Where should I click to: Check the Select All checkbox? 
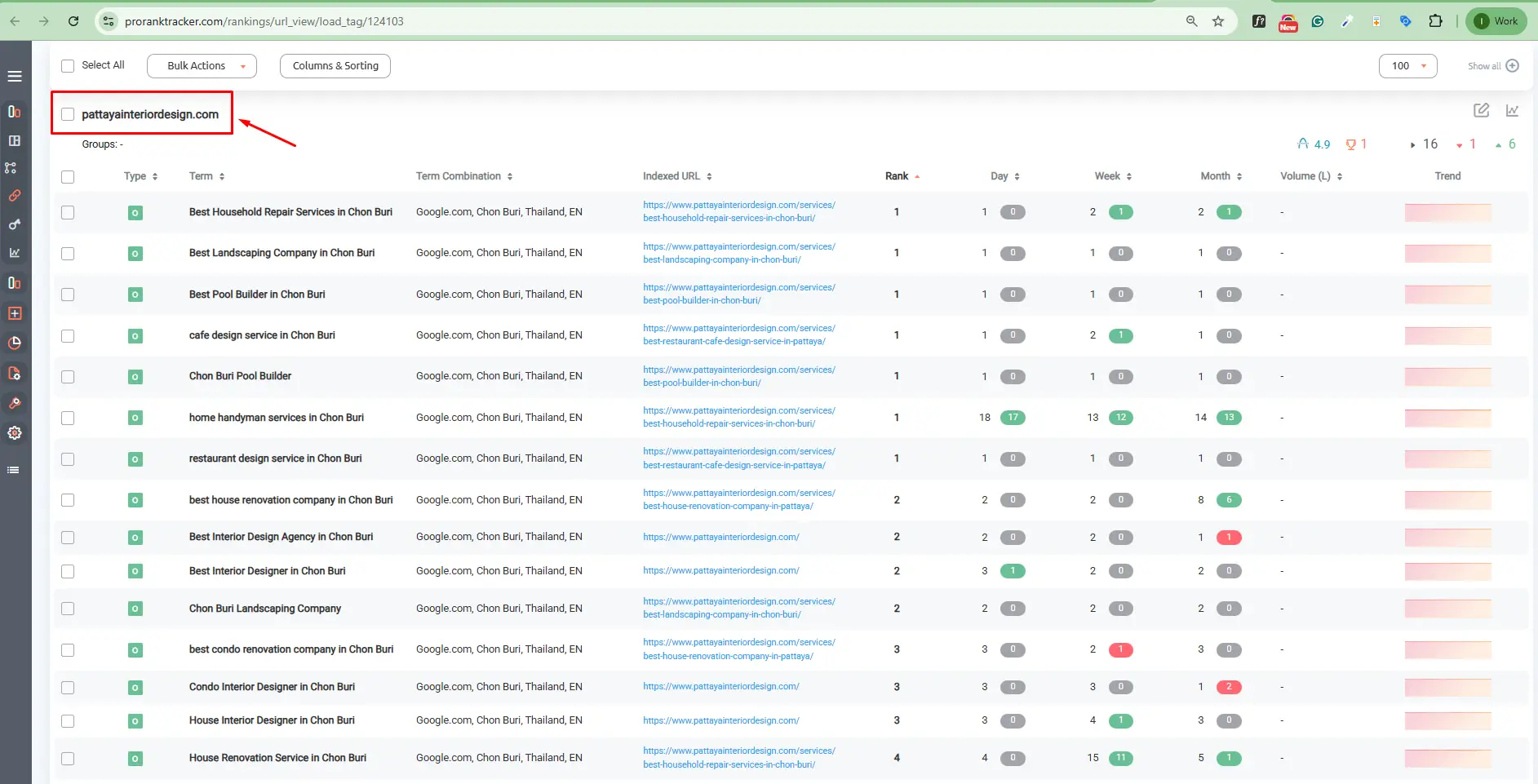[x=68, y=66]
